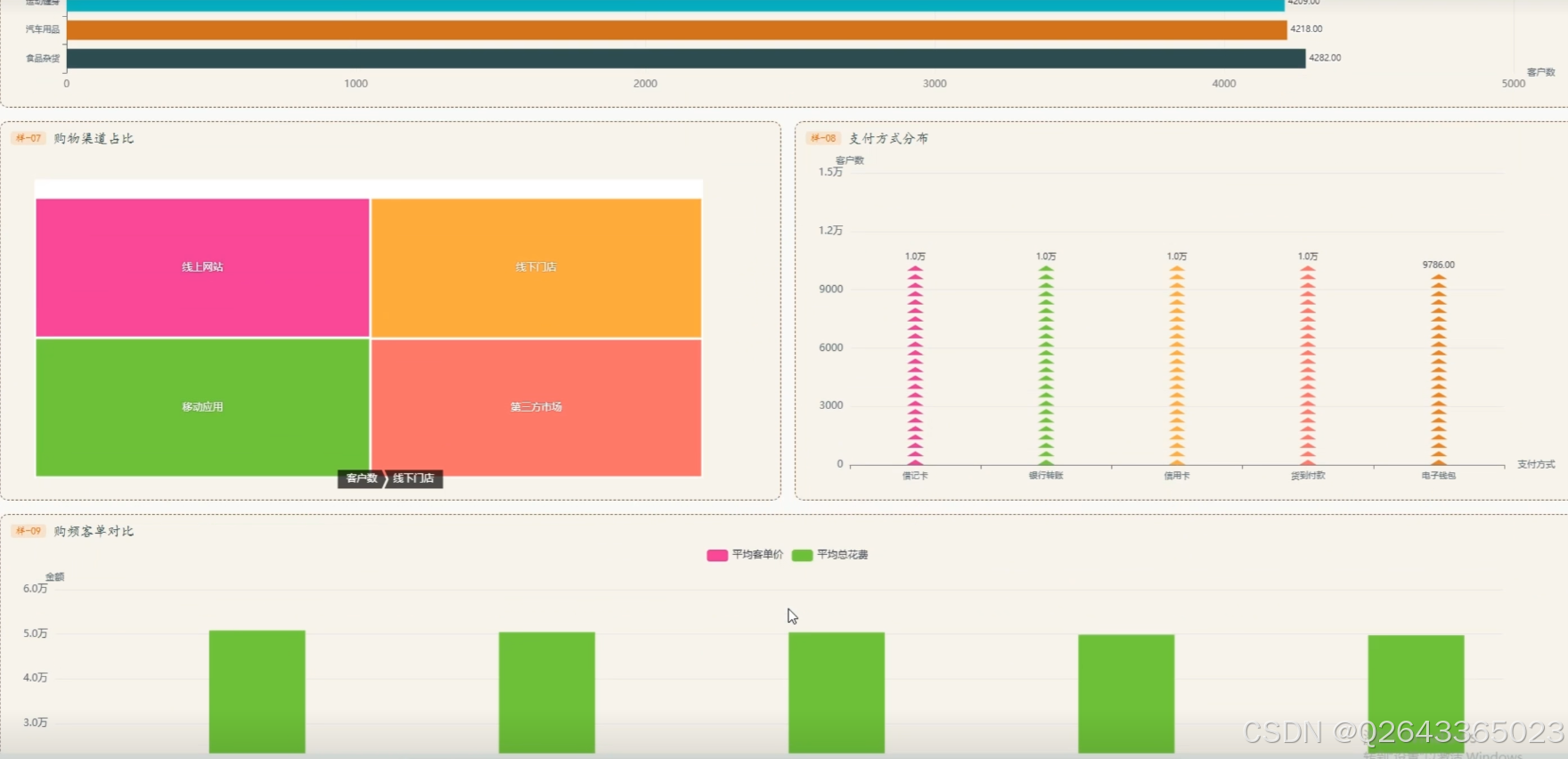Click the 支付方式 x-axis name

[x=1536, y=465]
